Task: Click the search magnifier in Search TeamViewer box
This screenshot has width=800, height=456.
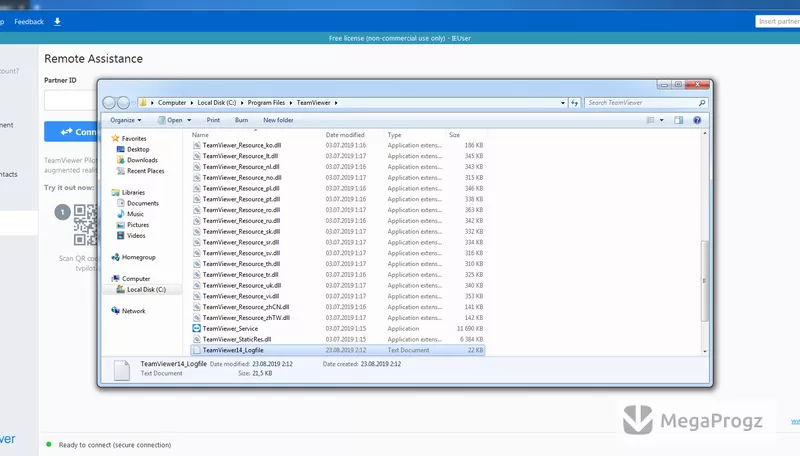Action: pyautogui.click(x=702, y=103)
